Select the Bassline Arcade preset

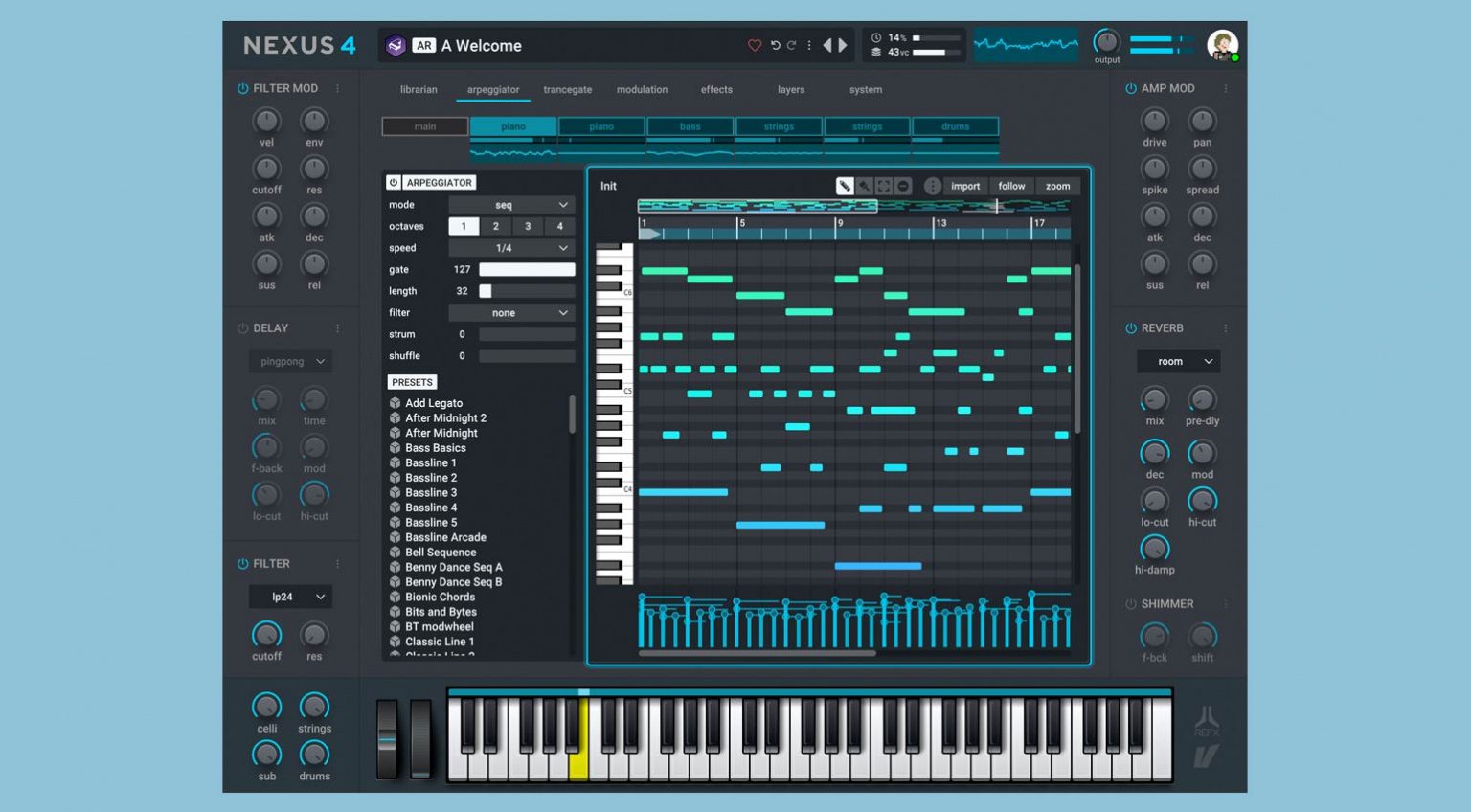(x=445, y=537)
